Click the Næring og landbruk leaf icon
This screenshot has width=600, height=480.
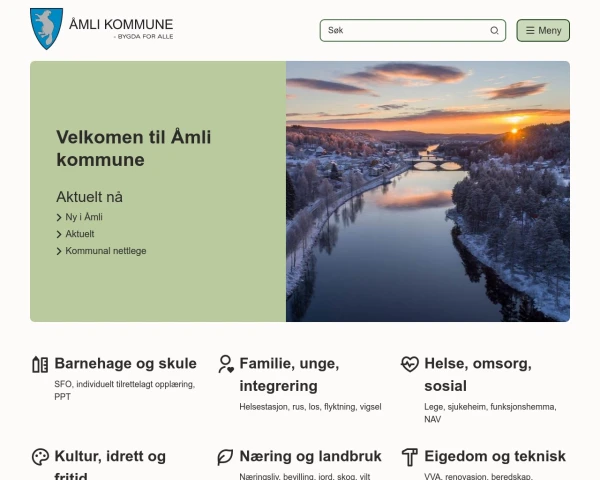225,457
